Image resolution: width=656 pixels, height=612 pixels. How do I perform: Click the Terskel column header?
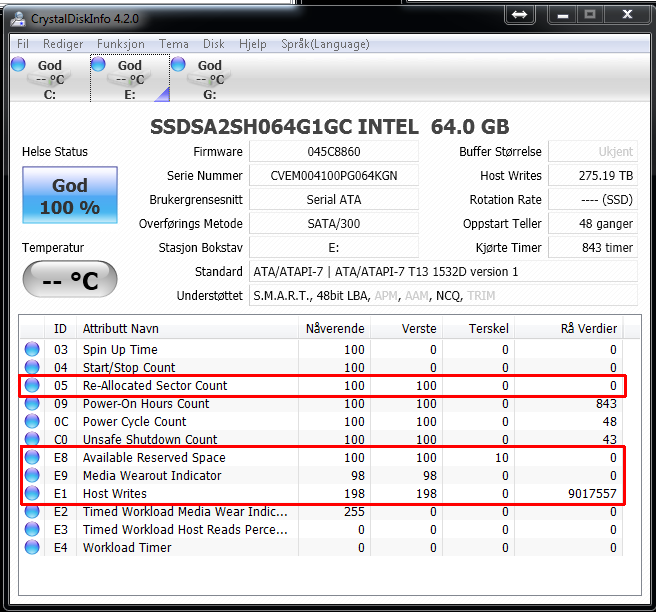click(x=479, y=328)
